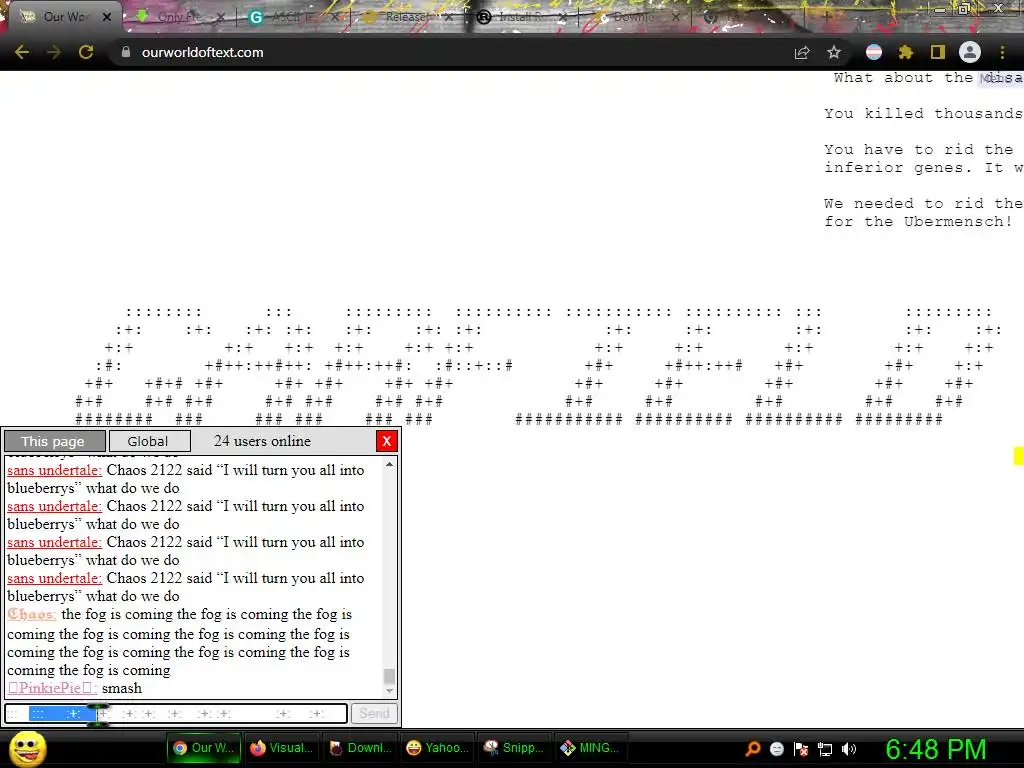Click the 'smash' chat message
1024x768 pixels.
click(121, 688)
